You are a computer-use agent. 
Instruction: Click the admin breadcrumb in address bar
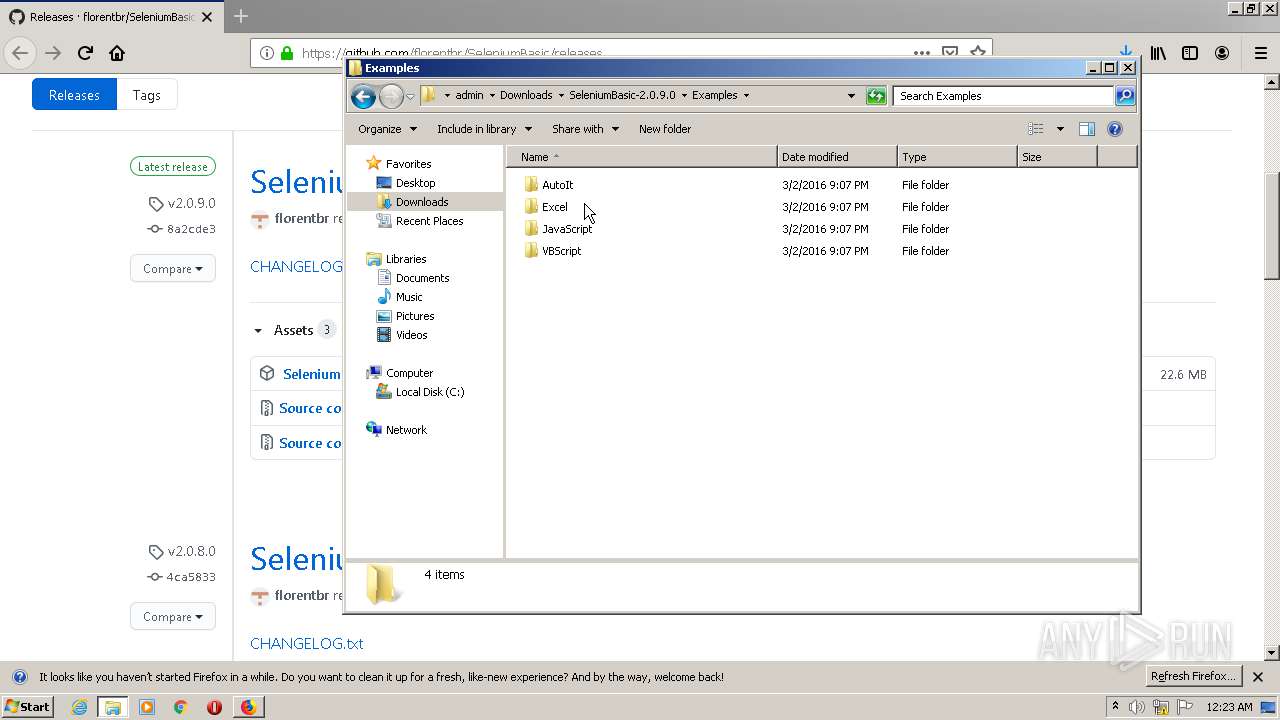click(x=469, y=96)
